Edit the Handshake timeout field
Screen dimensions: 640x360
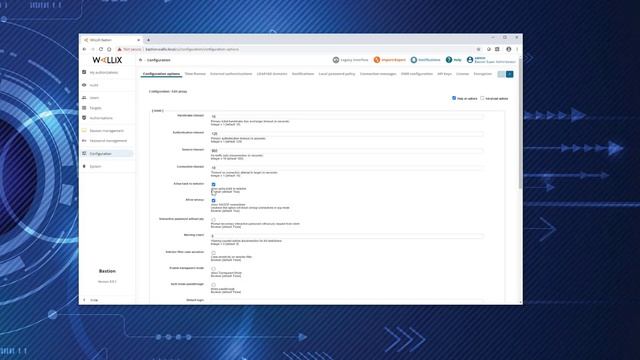[x=347, y=117]
